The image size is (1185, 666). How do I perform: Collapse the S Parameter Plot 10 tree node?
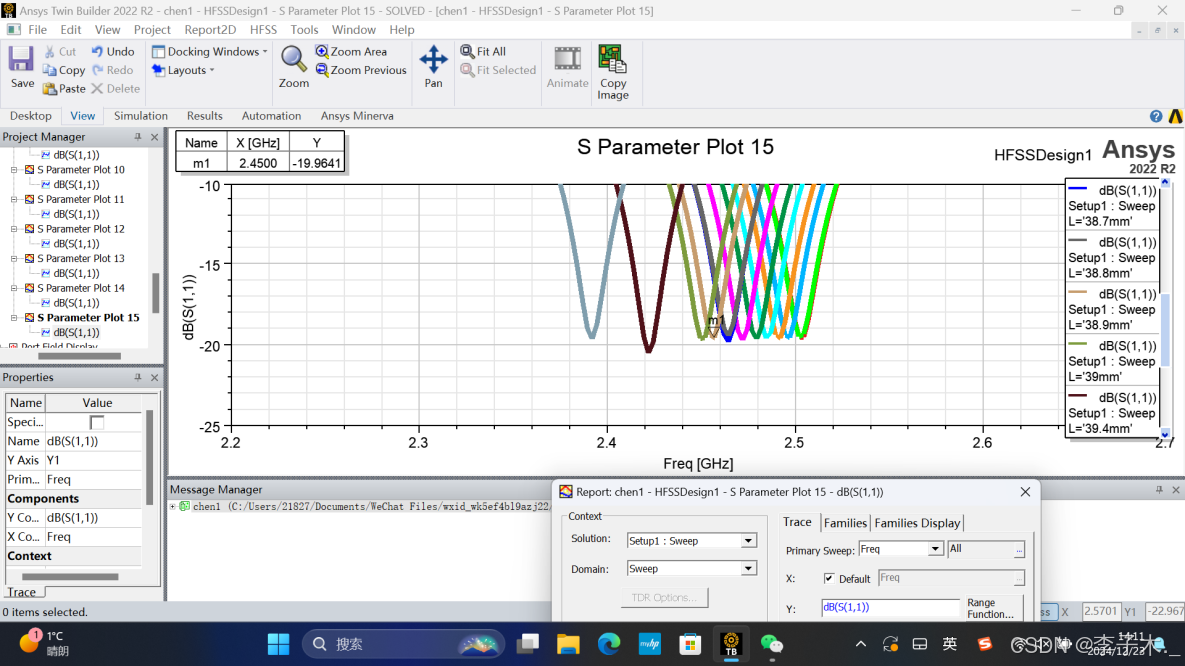[14, 170]
